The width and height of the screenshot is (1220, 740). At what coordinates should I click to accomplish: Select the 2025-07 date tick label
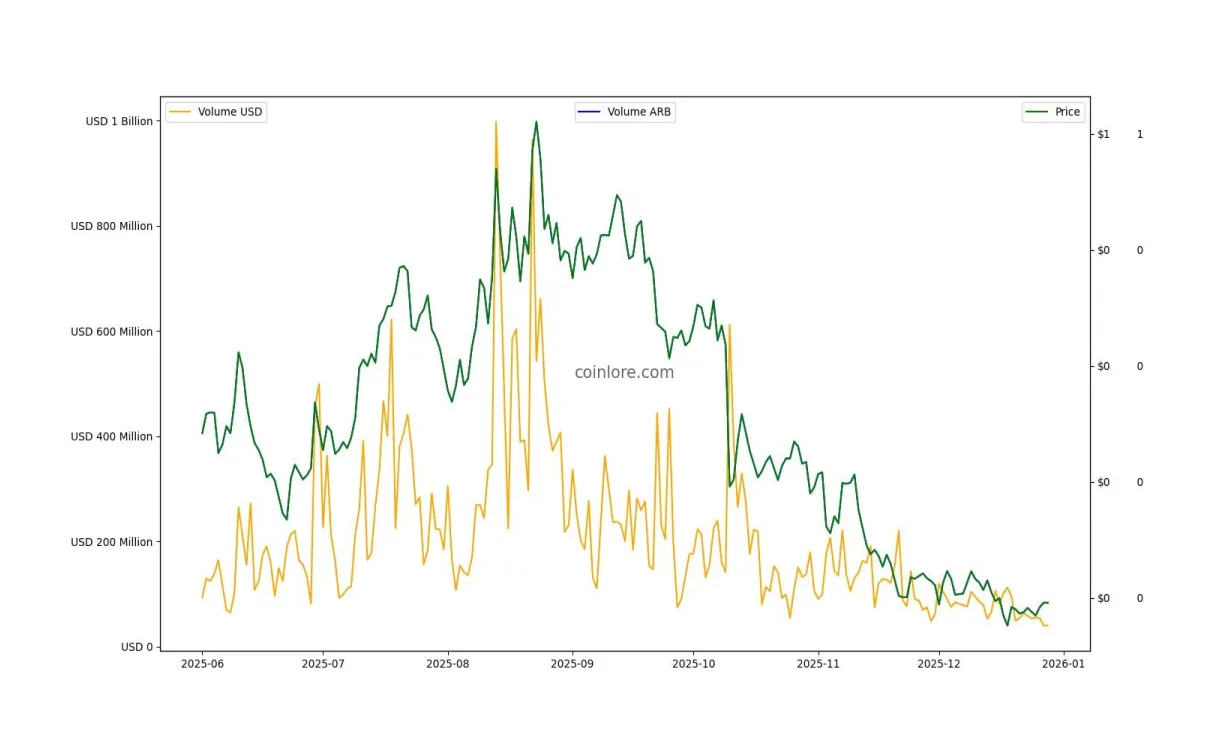click(x=325, y=663)
